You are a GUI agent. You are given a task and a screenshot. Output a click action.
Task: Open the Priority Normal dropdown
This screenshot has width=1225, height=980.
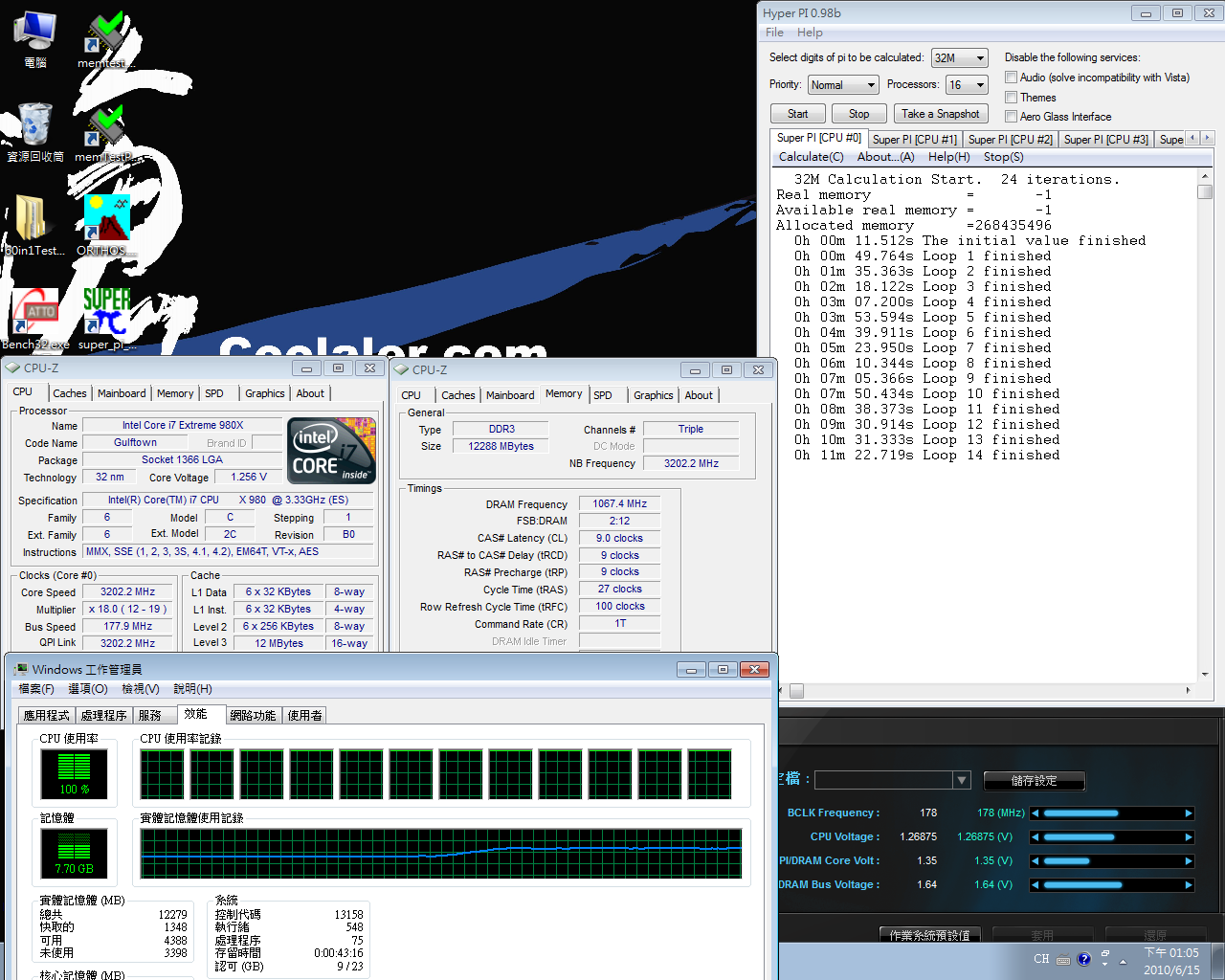tap(842, 85)
